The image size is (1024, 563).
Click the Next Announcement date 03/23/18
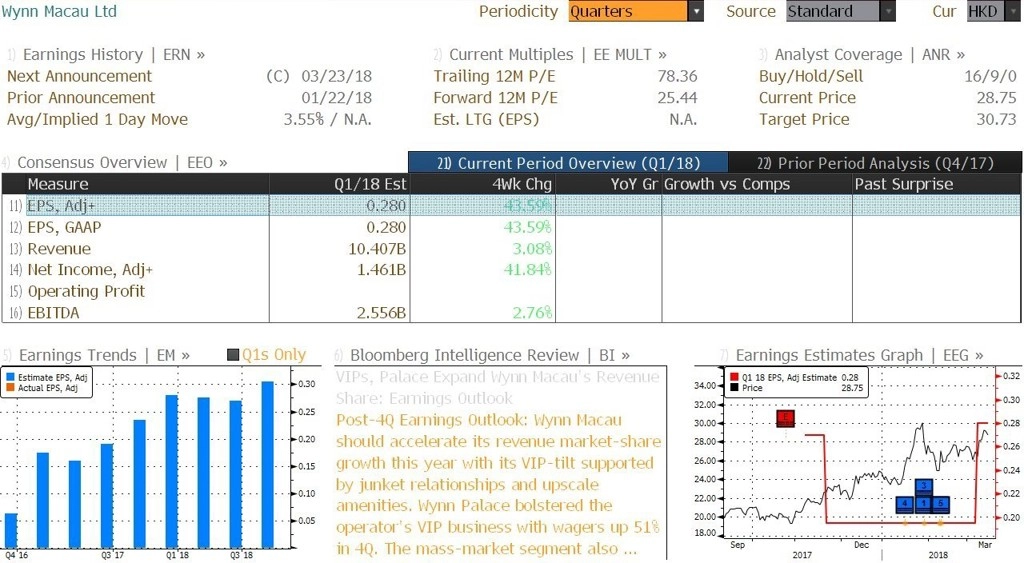click(336, 76)
